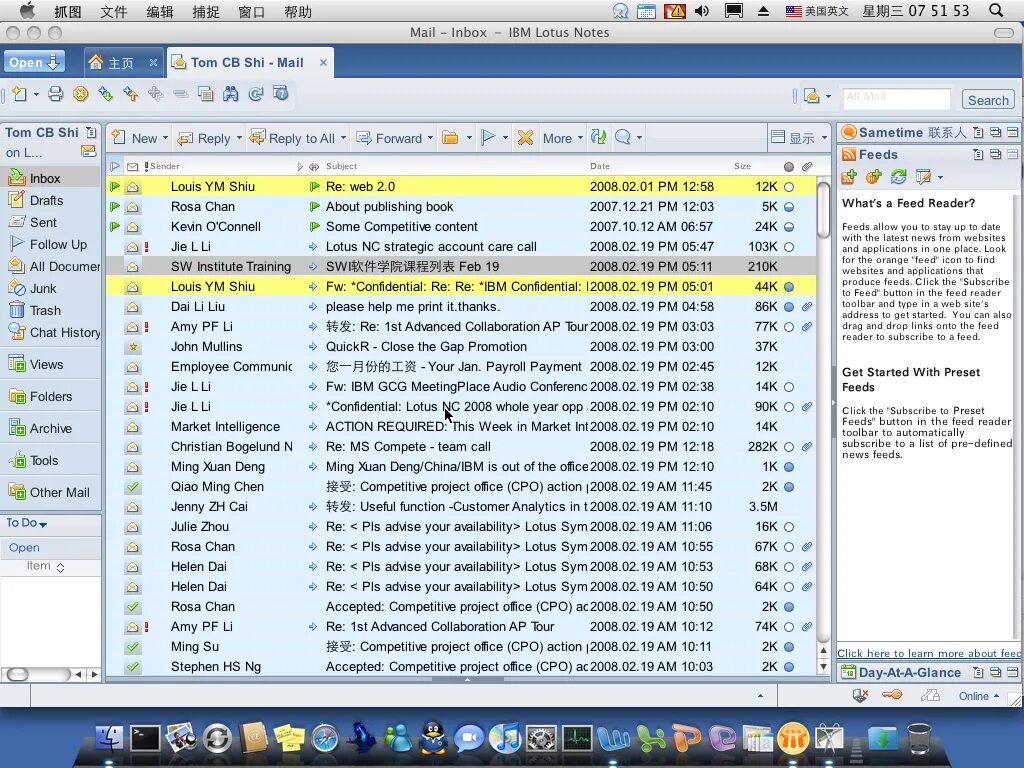The image size is (1024, 768).
Task: Open the New message dropdown arrow
Action: tap(165, 138)
